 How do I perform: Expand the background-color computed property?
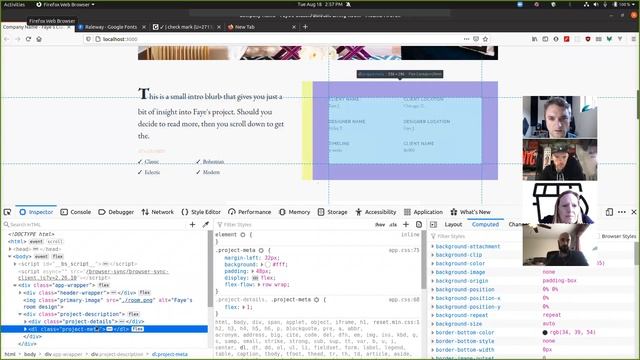pos(433,264)
